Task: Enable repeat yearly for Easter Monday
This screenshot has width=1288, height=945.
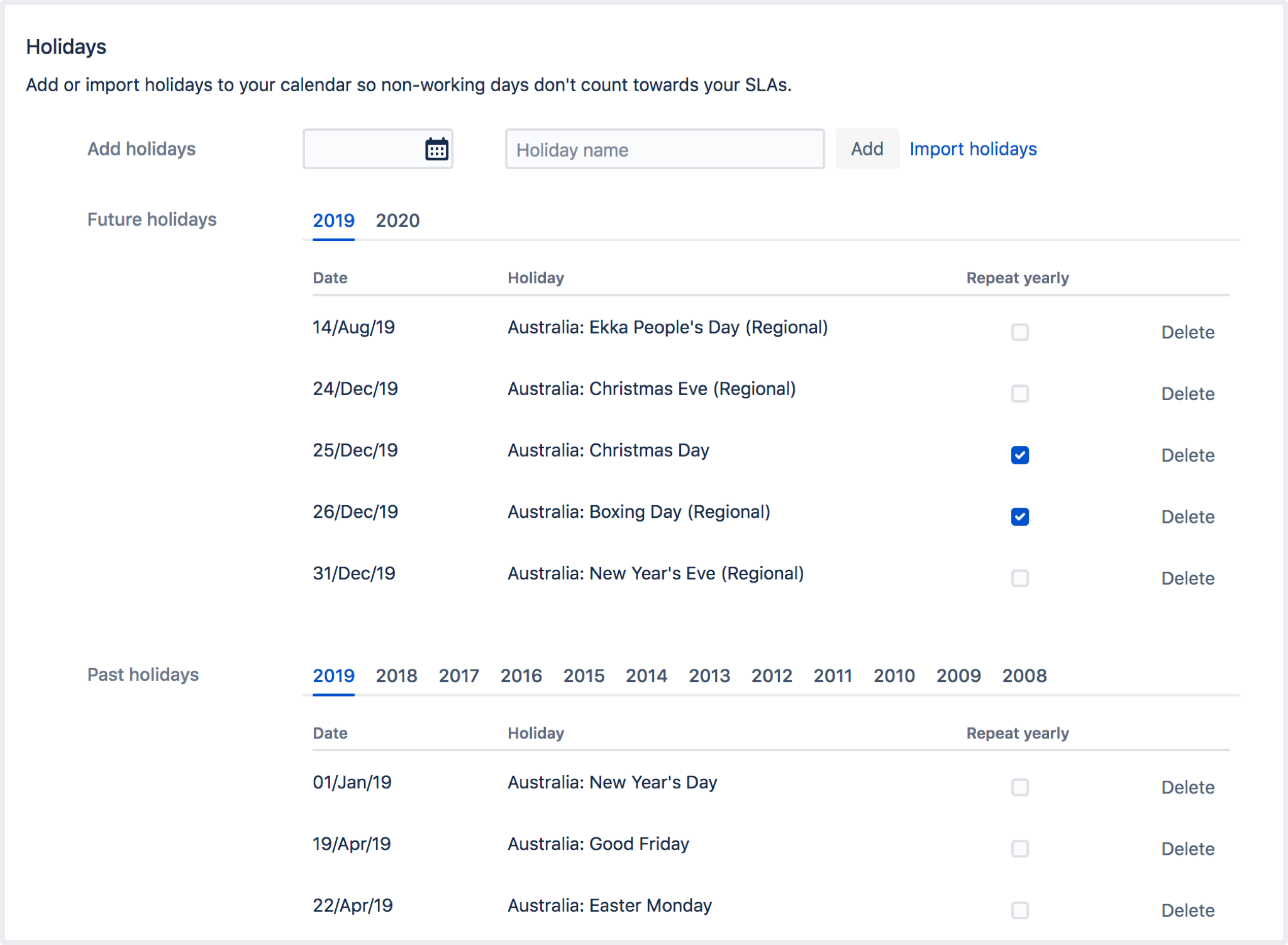Action: (x=1020, y=910)
